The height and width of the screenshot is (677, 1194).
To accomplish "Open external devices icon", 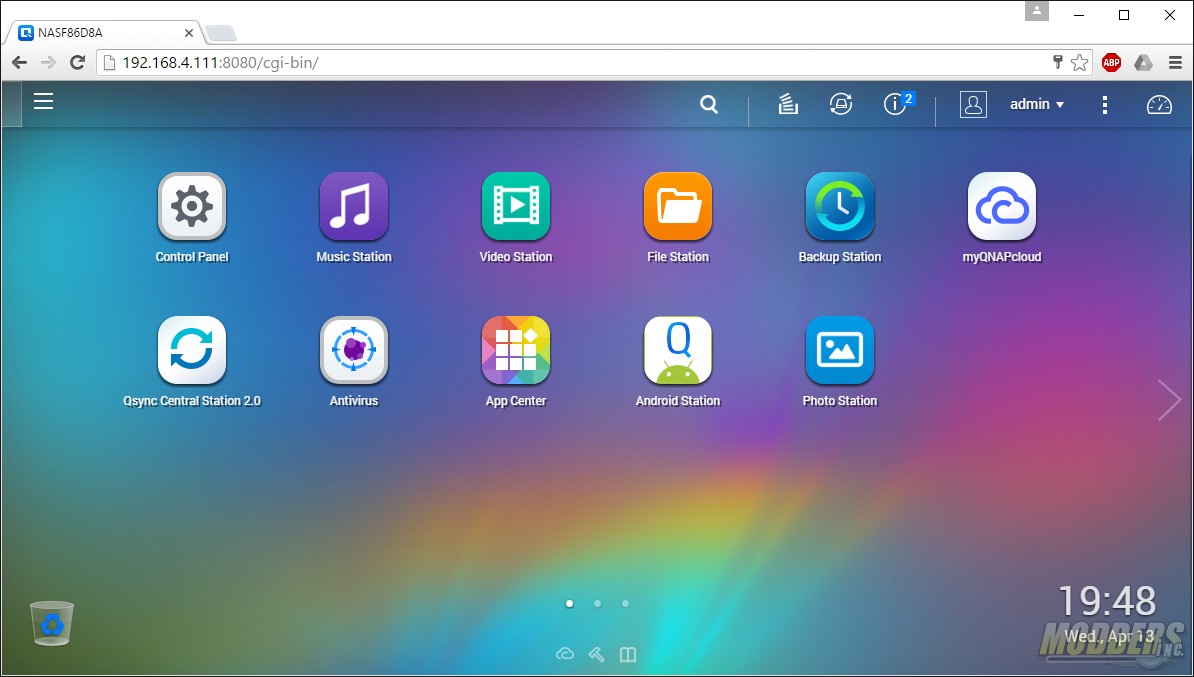I will click(841, 104).
